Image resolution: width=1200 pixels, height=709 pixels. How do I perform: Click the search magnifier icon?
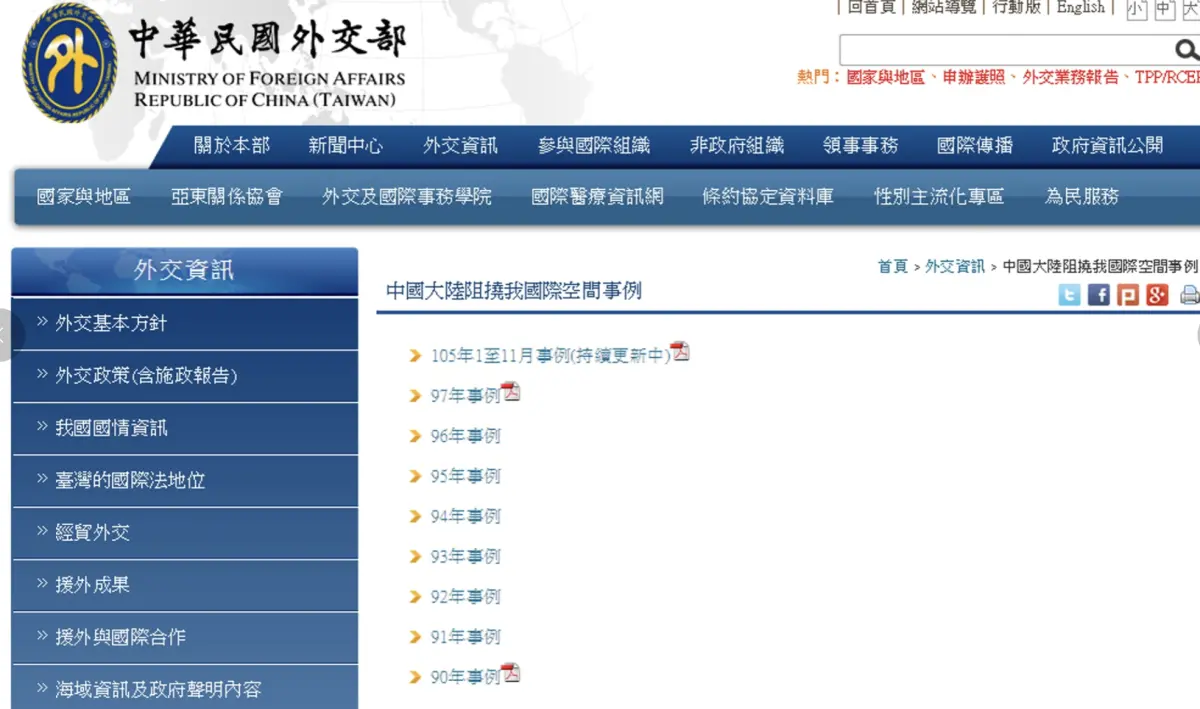pos(1186,49)
